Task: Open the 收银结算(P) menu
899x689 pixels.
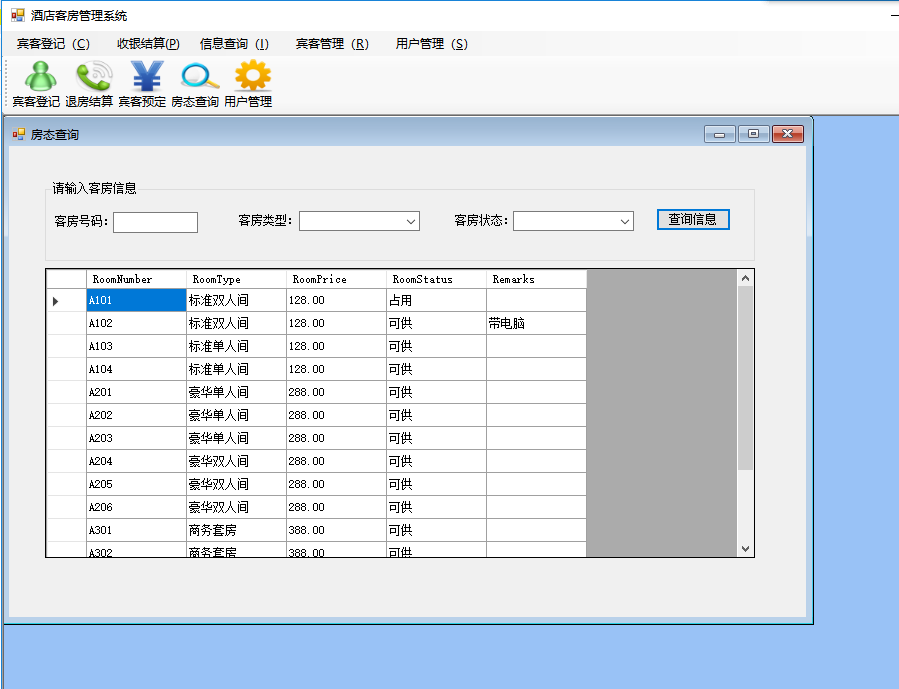Action: tap(148, 44)
